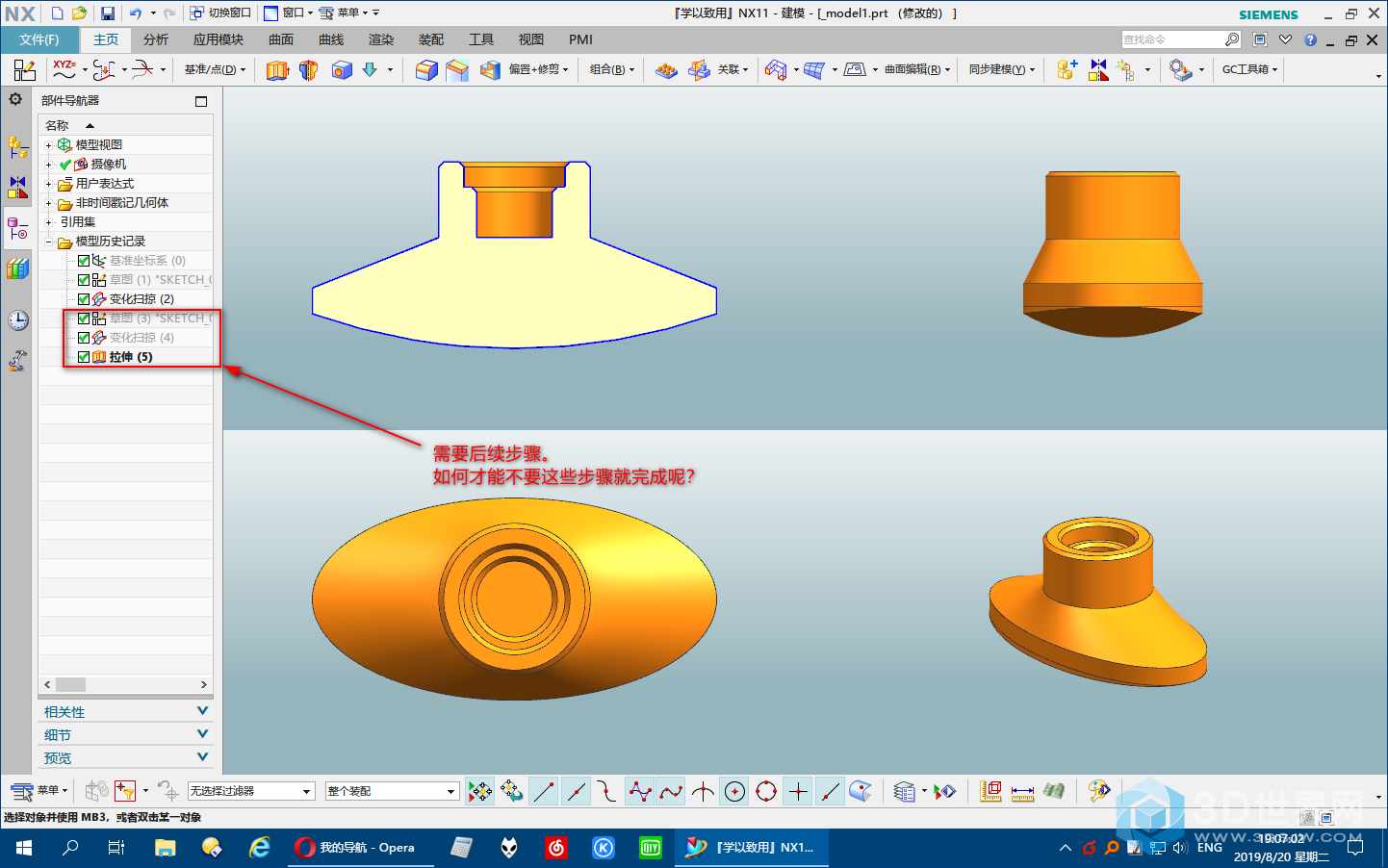Enable the Quadrant Point snap icon
This screenshot has height=868, width=1388.
(x=766, y=791)
